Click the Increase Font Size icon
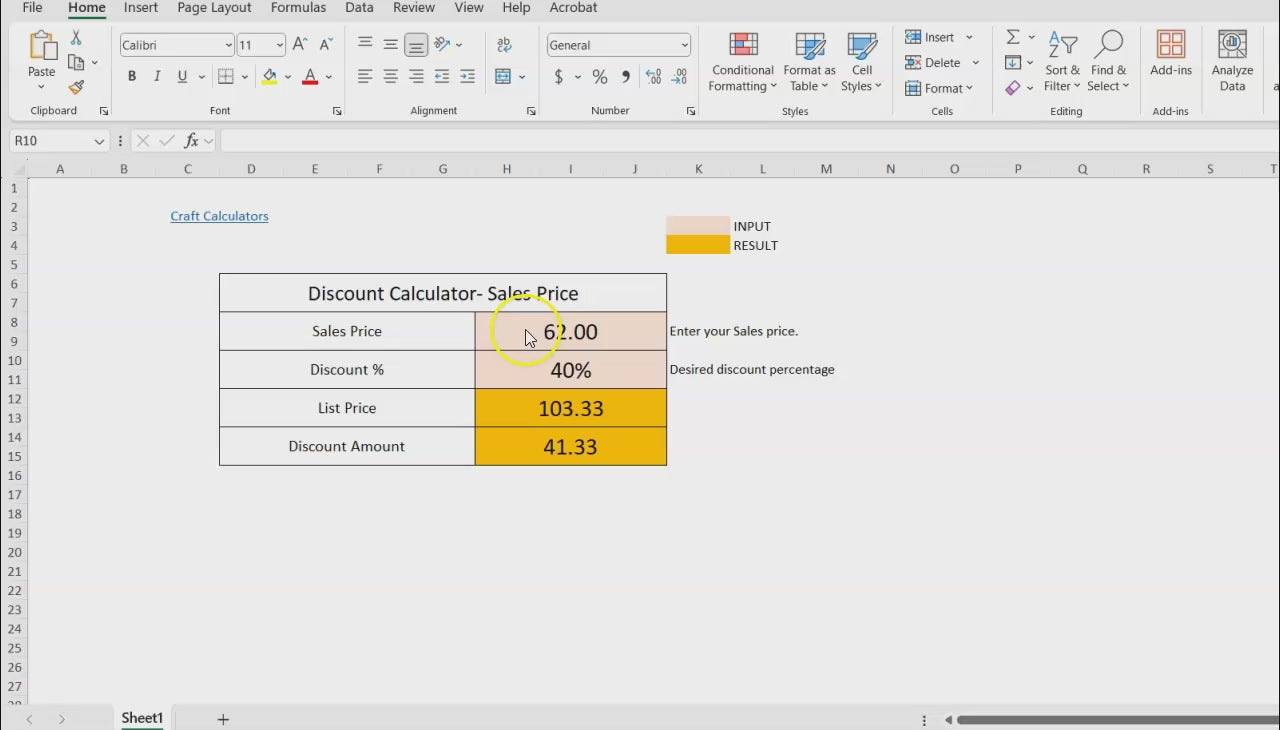This screenshot has height=730, width=1280. (300, 45)
